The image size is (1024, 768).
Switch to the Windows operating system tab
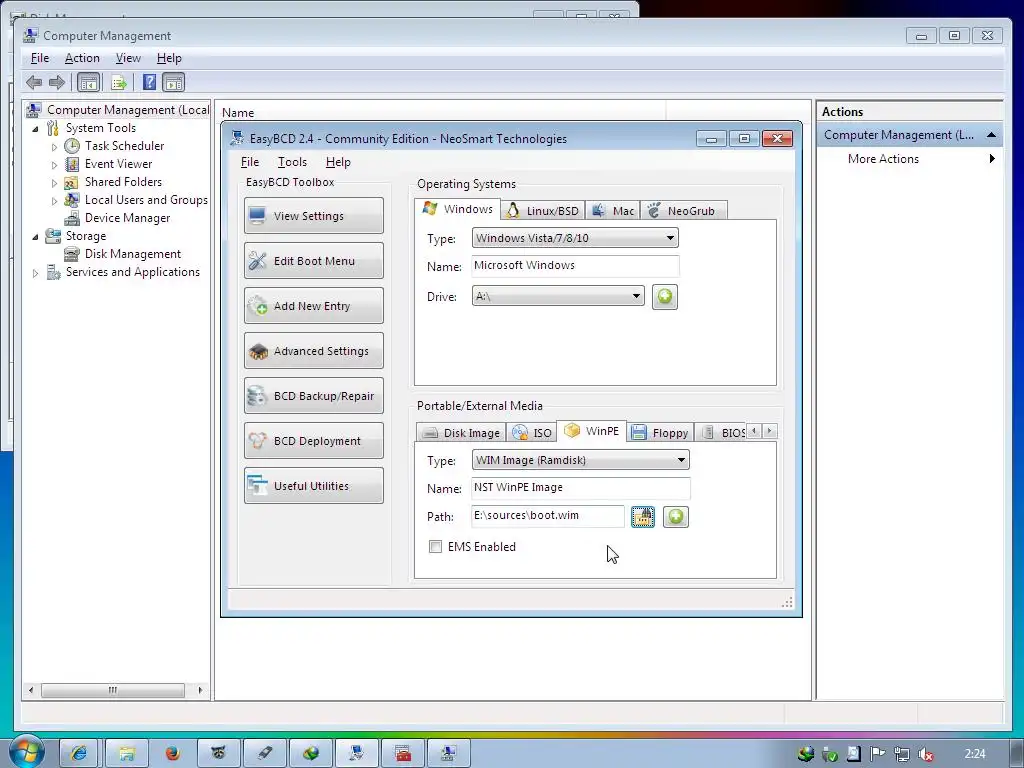[458, 209]
